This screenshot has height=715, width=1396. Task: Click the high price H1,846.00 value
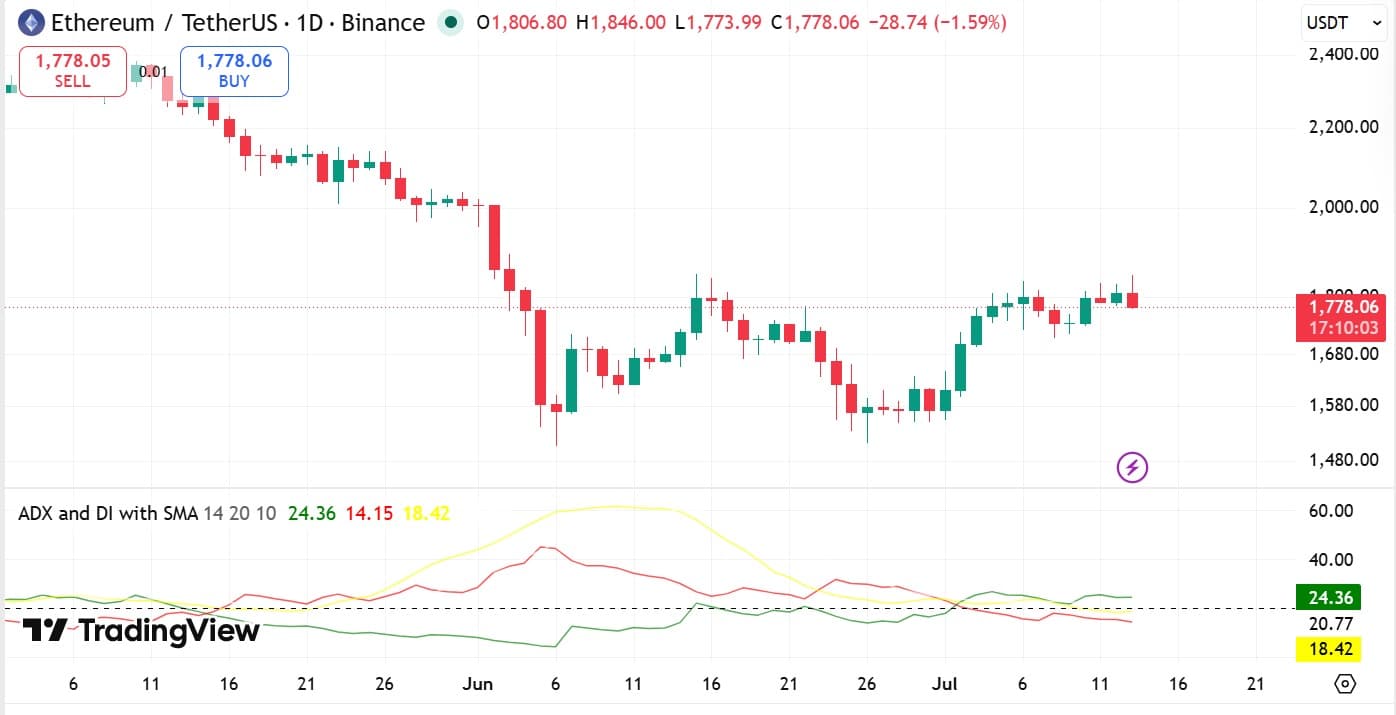(x=621, y=22)
